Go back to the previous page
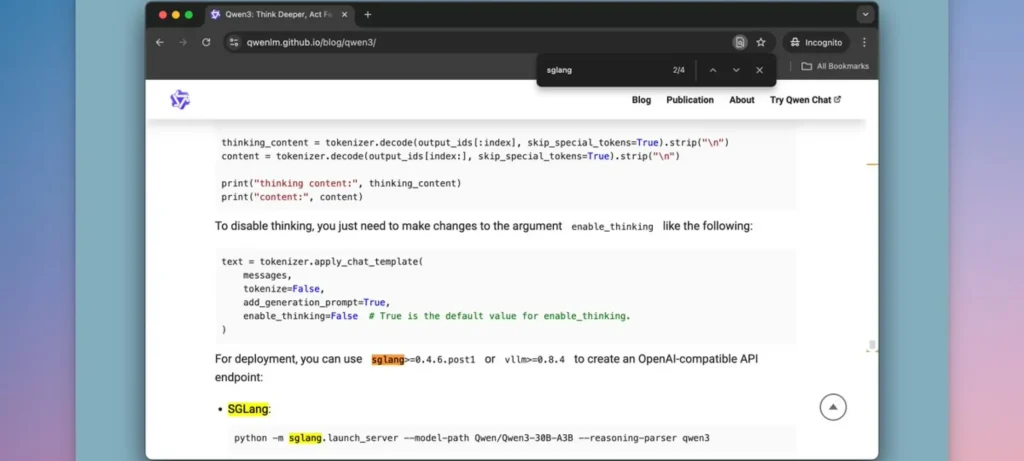This screenshot has width=1024, height=461. pyautogui.click(x=160, y=42)
